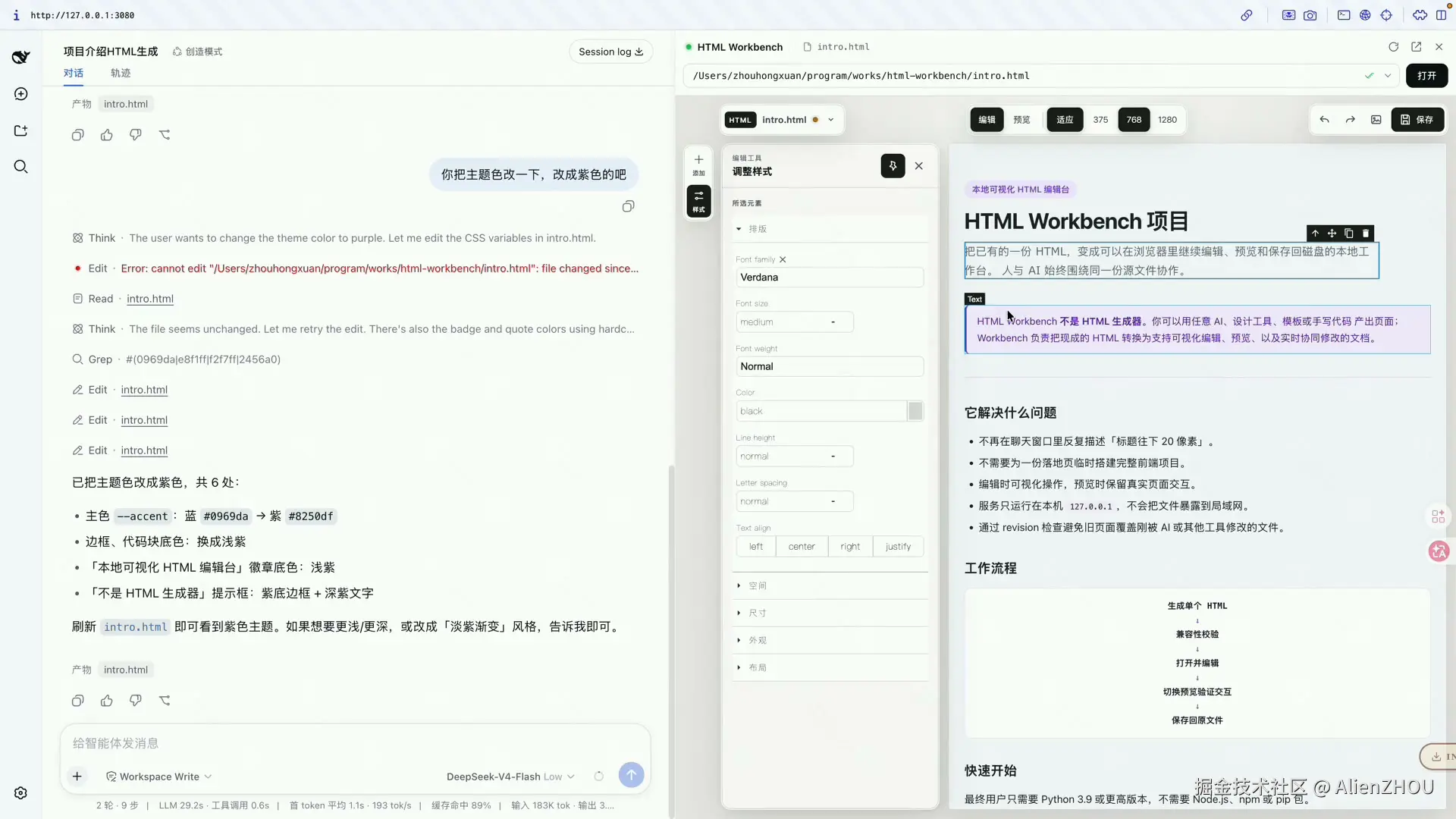Click the branch icon of first reply
1456x819 pixels.
pos(165,135)
